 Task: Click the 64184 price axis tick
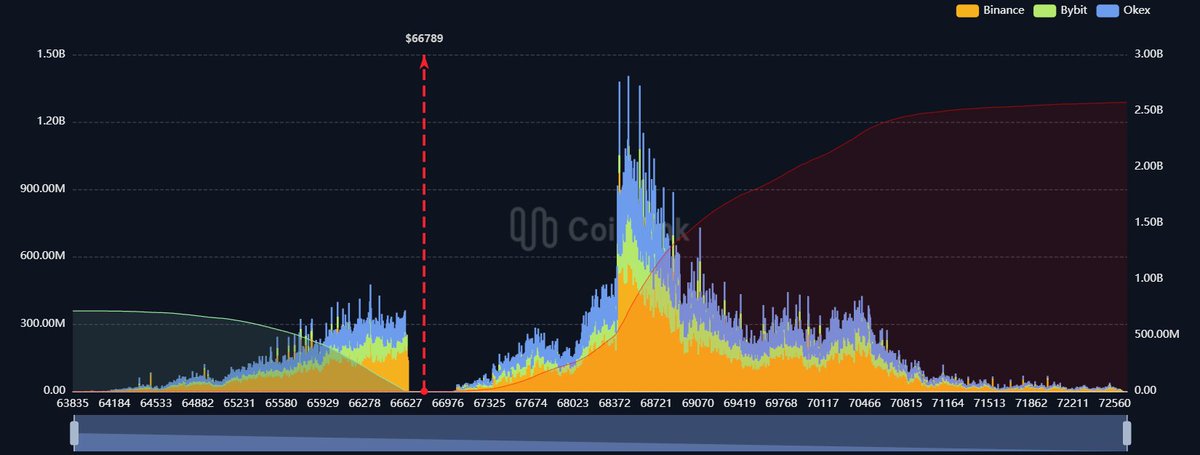[x=115, y=404]
